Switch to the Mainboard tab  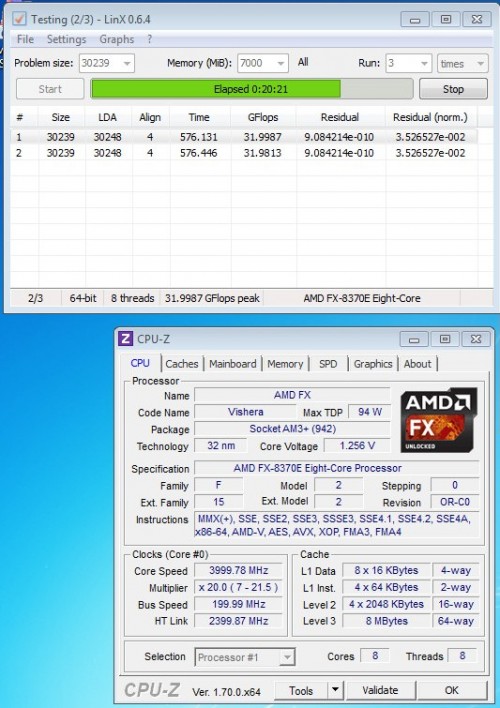coord(233,364)
